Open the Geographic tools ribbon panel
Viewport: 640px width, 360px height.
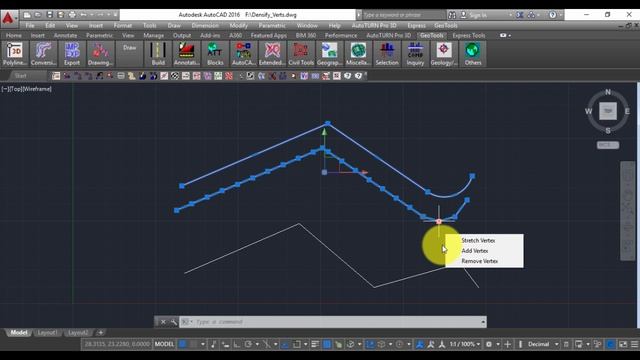tap(329, 53)
